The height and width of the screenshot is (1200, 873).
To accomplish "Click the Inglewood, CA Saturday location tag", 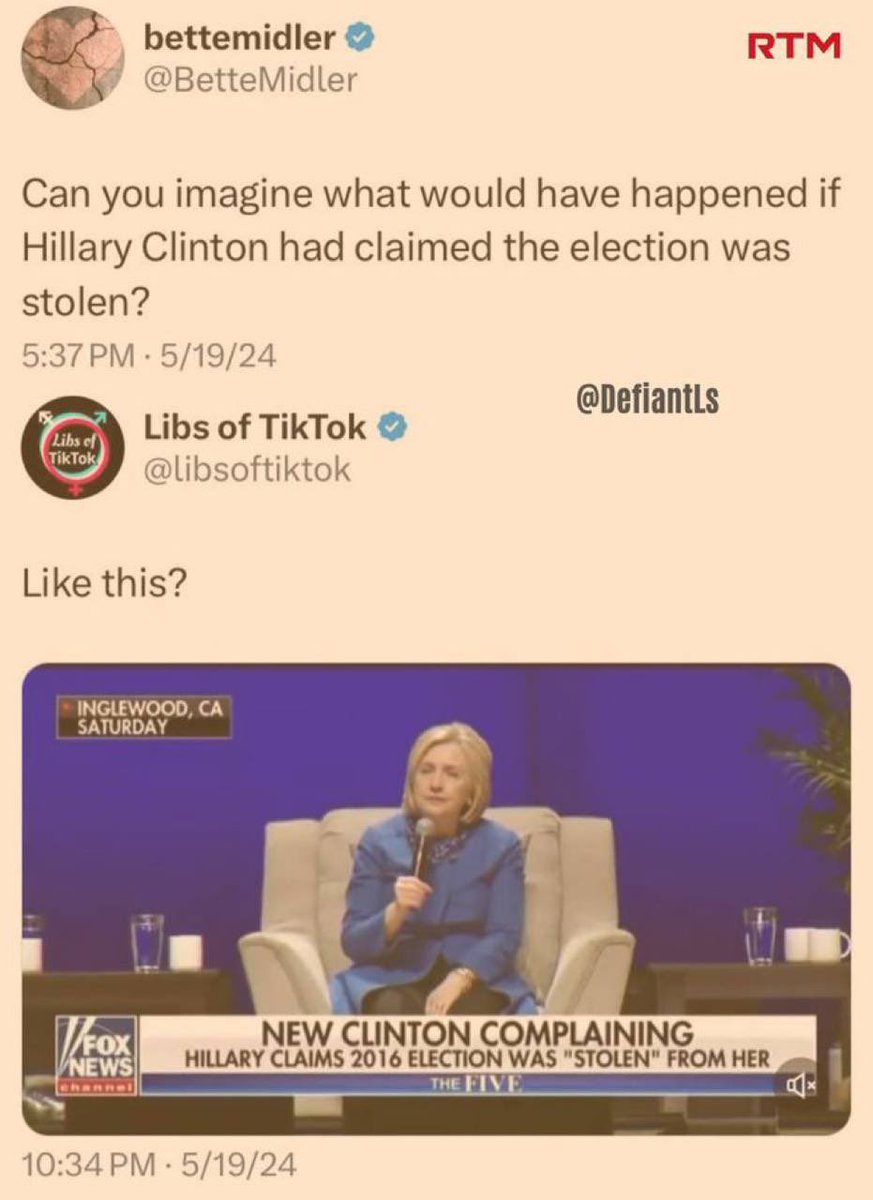I will point(145,717).
